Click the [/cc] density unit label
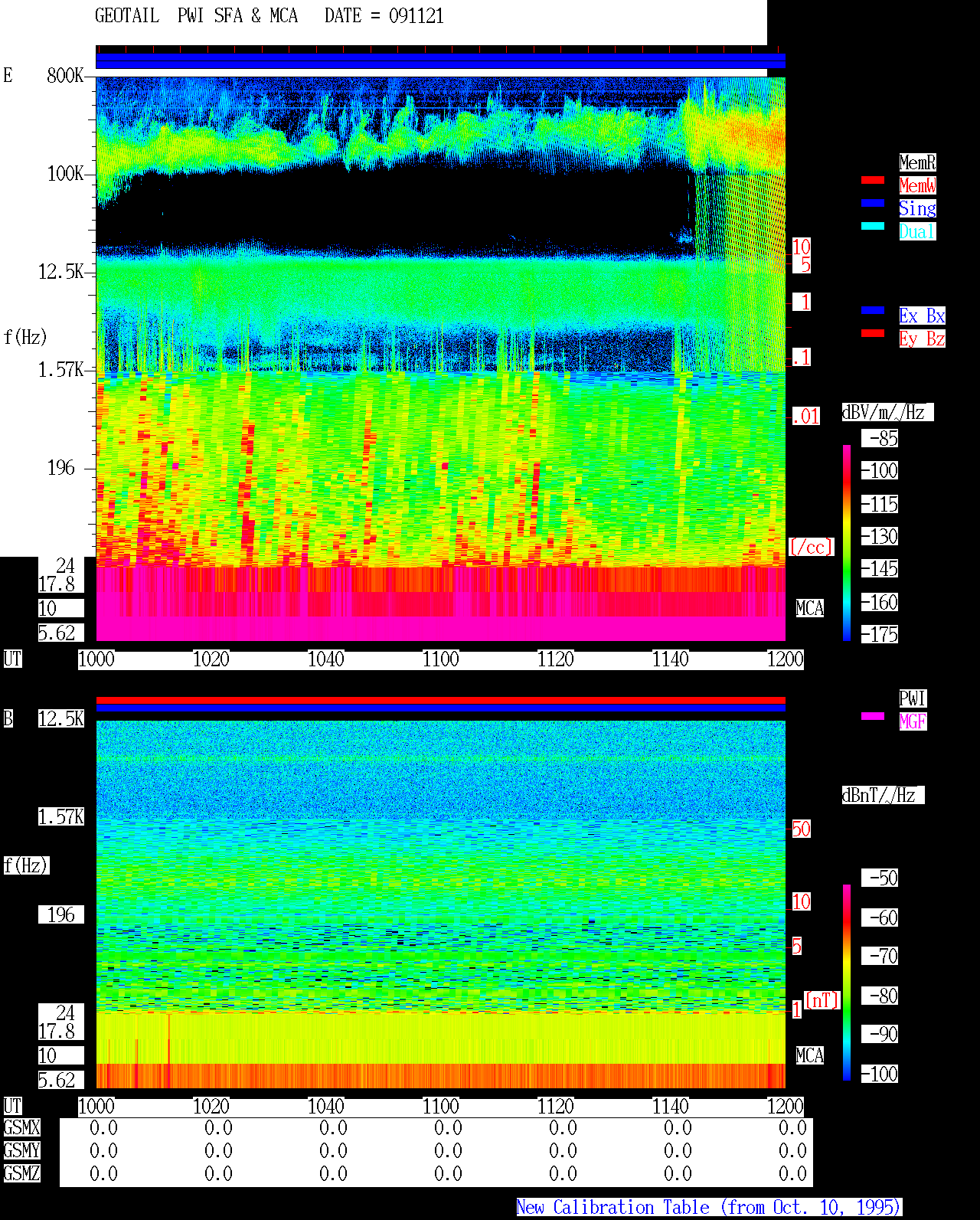This screenshot has width=980, height=1220. point(811,547)
